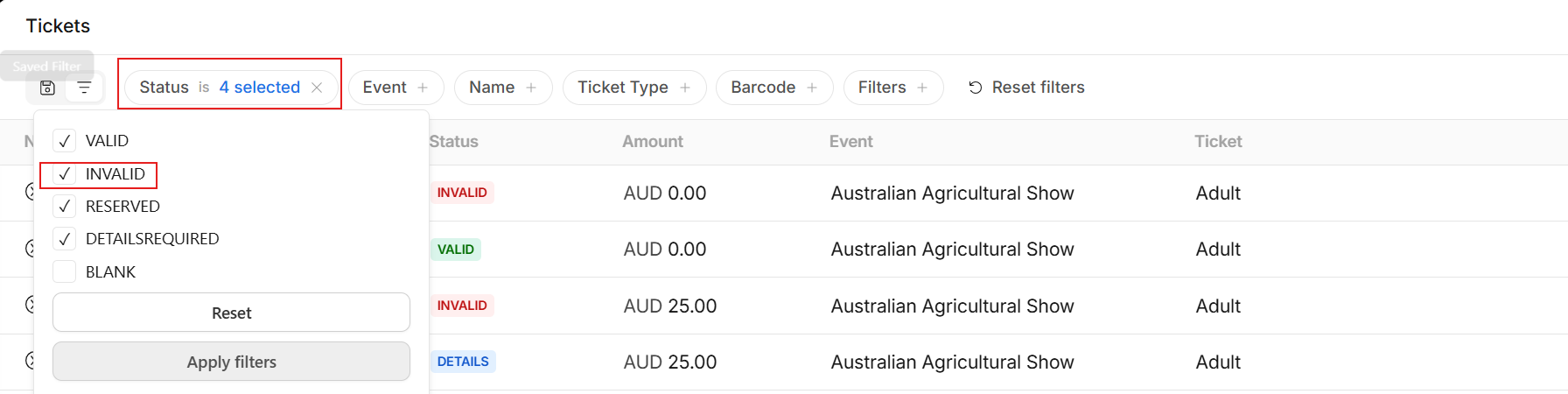Clear the Status filter with X icon

tap(317, 88)
